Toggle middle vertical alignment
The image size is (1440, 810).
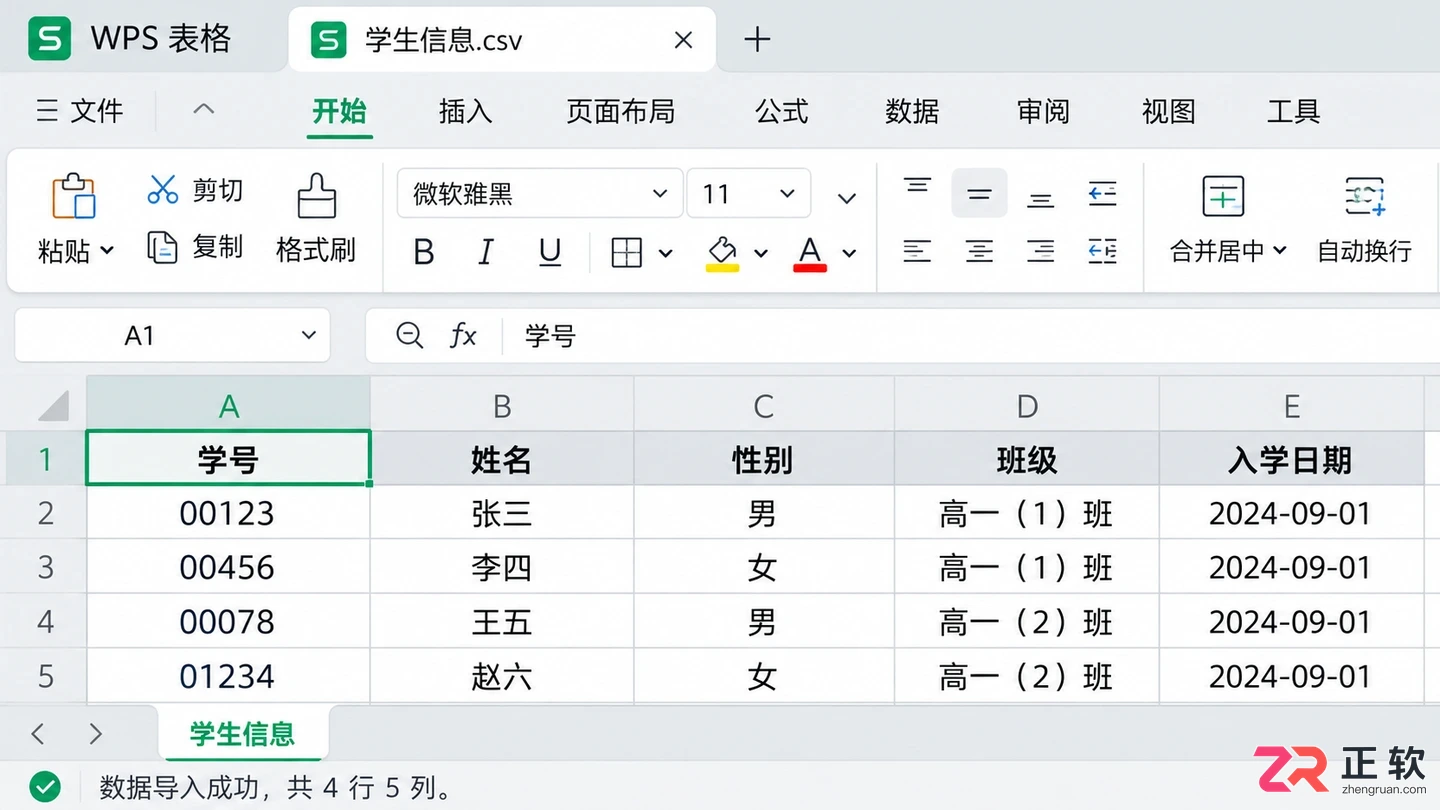979,194
